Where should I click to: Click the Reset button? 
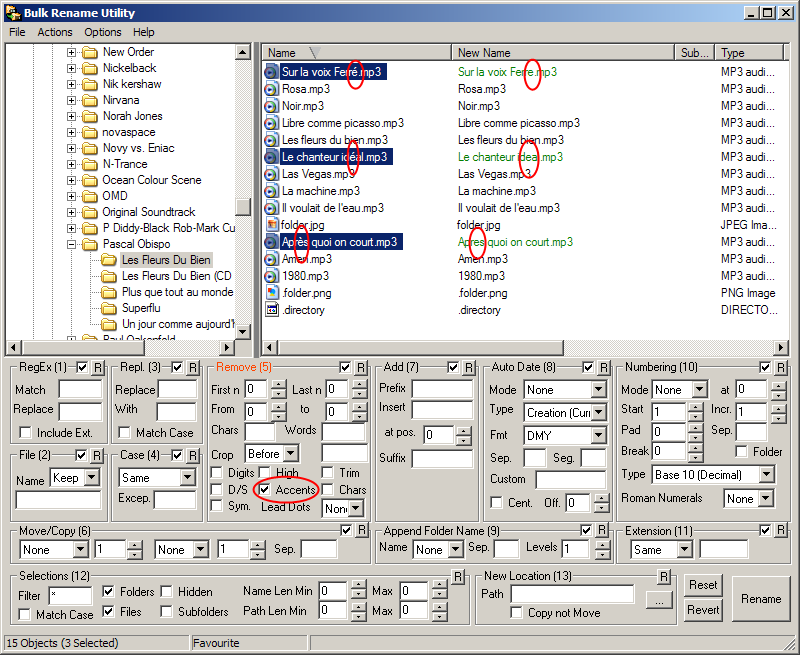703,585
